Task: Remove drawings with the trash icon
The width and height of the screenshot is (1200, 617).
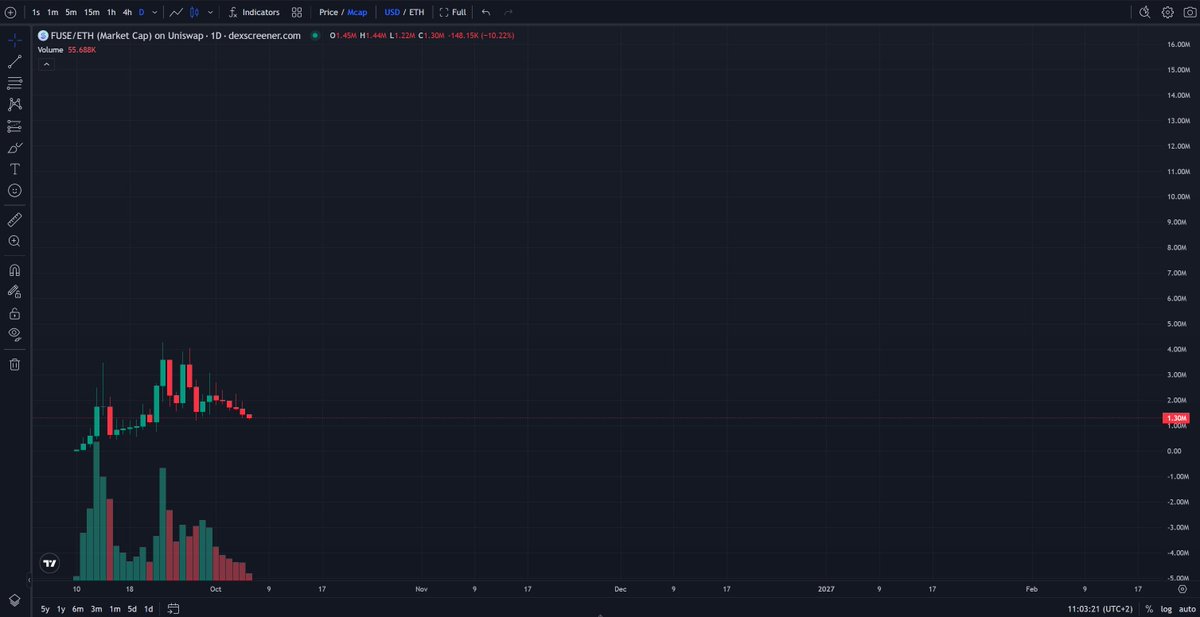Action: pos(14,364)
